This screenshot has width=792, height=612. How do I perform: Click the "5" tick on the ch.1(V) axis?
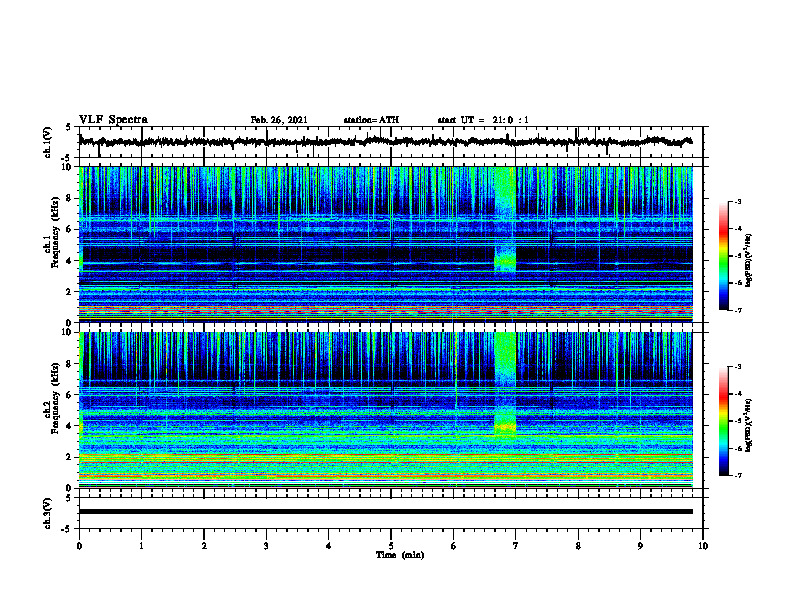coord(68,128)
